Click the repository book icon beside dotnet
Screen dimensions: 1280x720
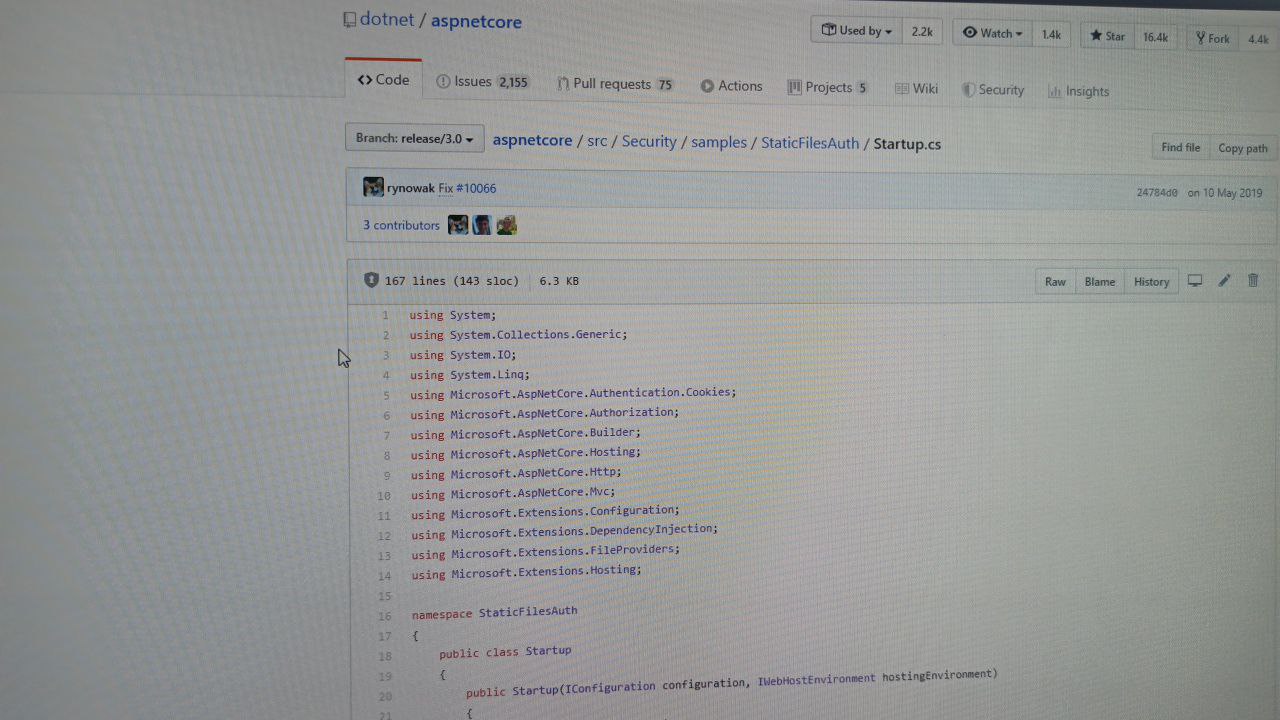click(349, 19)
